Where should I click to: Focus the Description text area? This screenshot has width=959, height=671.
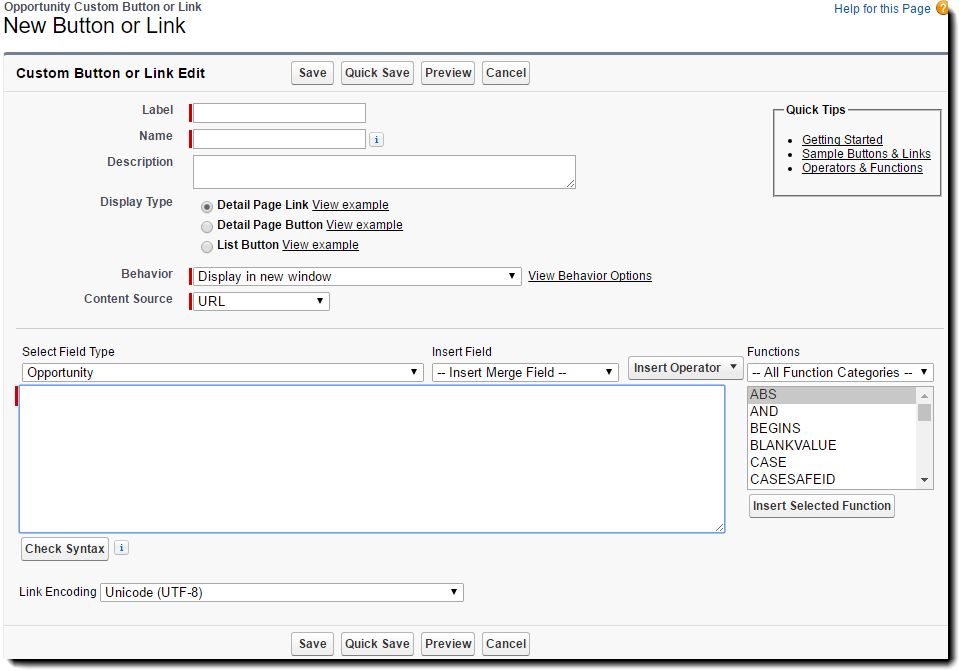pyautogui.click(x=384, y=172)
